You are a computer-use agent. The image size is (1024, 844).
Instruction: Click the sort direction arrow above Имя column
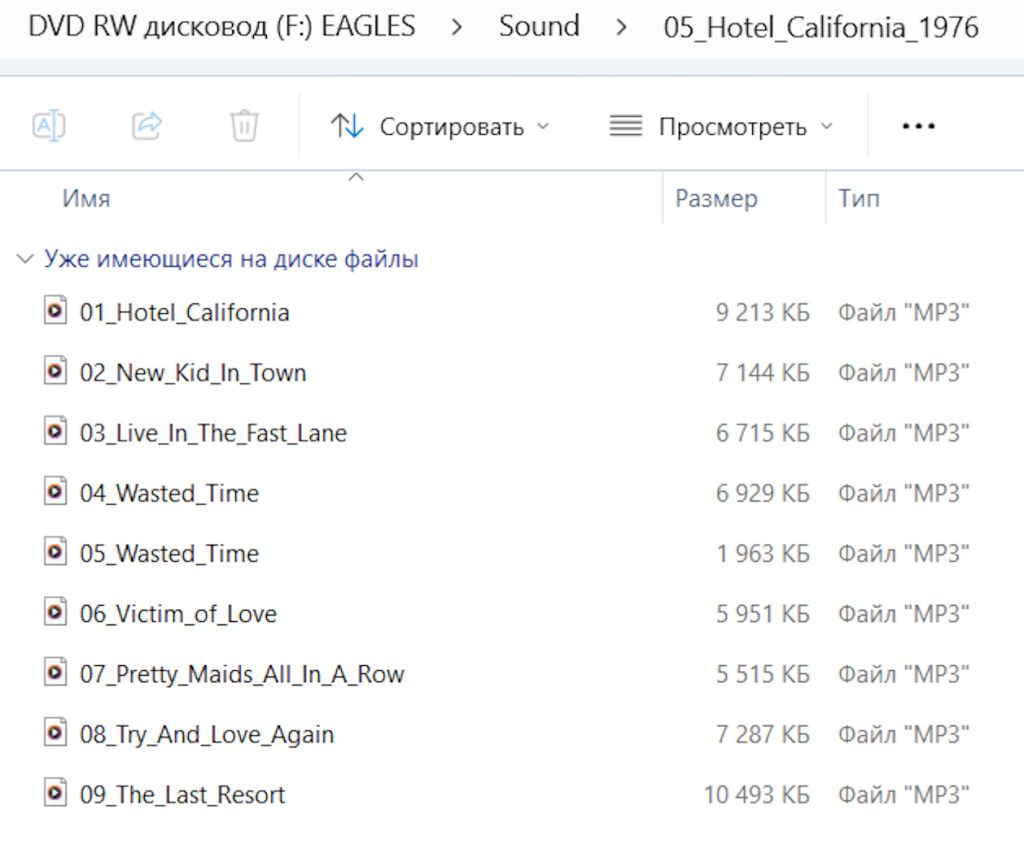coord(356,177)
